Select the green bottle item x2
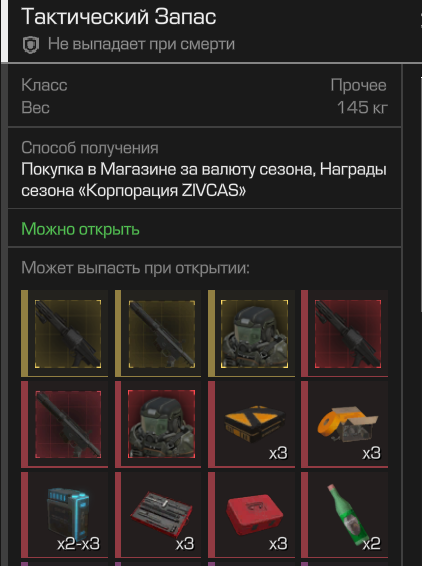Viewport: 422px width, 566px height. click(x=345, y=515)
